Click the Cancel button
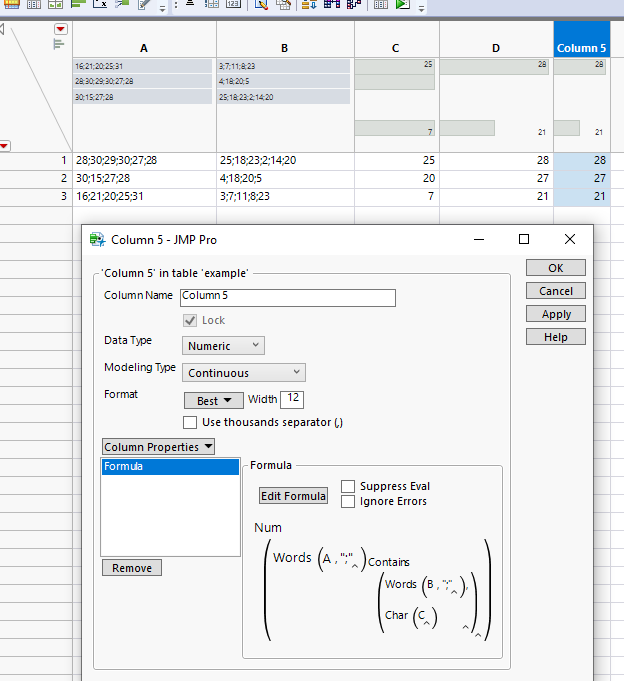Screen dimensions: 624x681 556,291
